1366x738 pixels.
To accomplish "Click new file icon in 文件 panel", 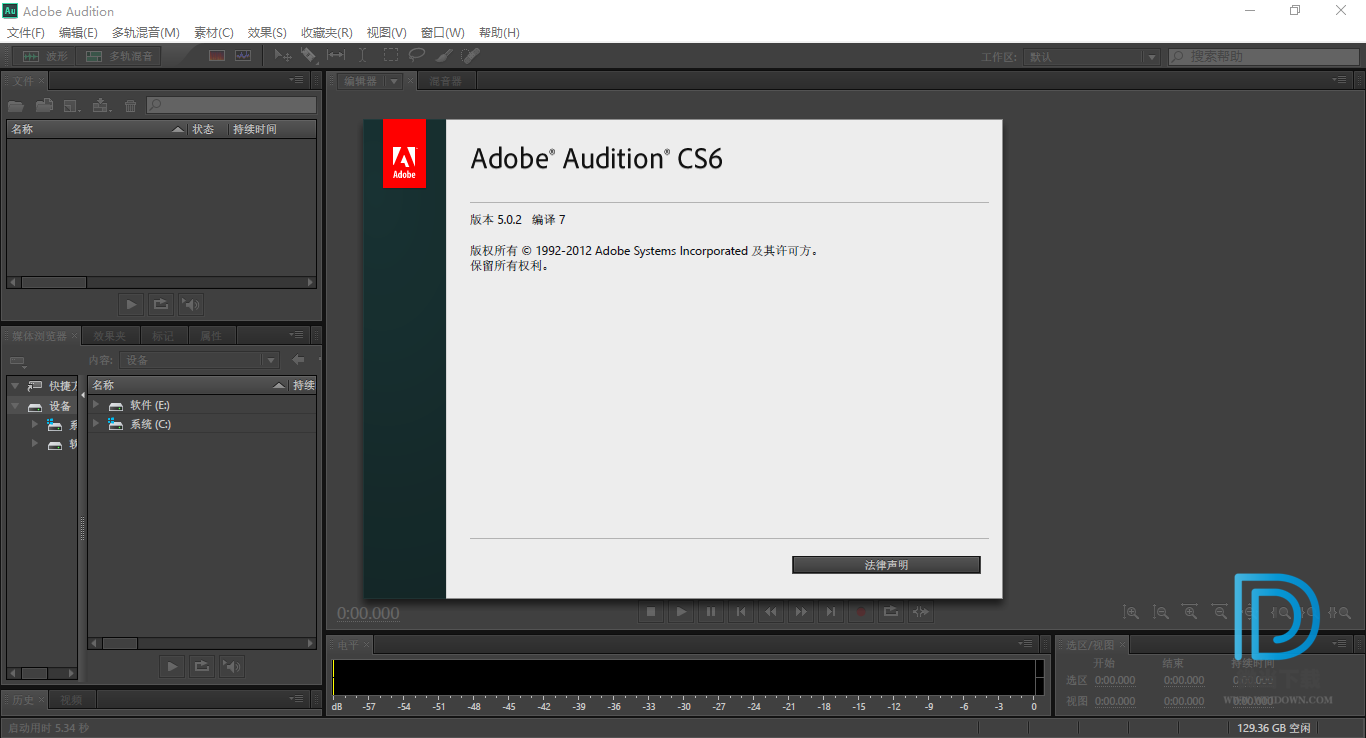I will pyautogui.click(x=72, y=105).
